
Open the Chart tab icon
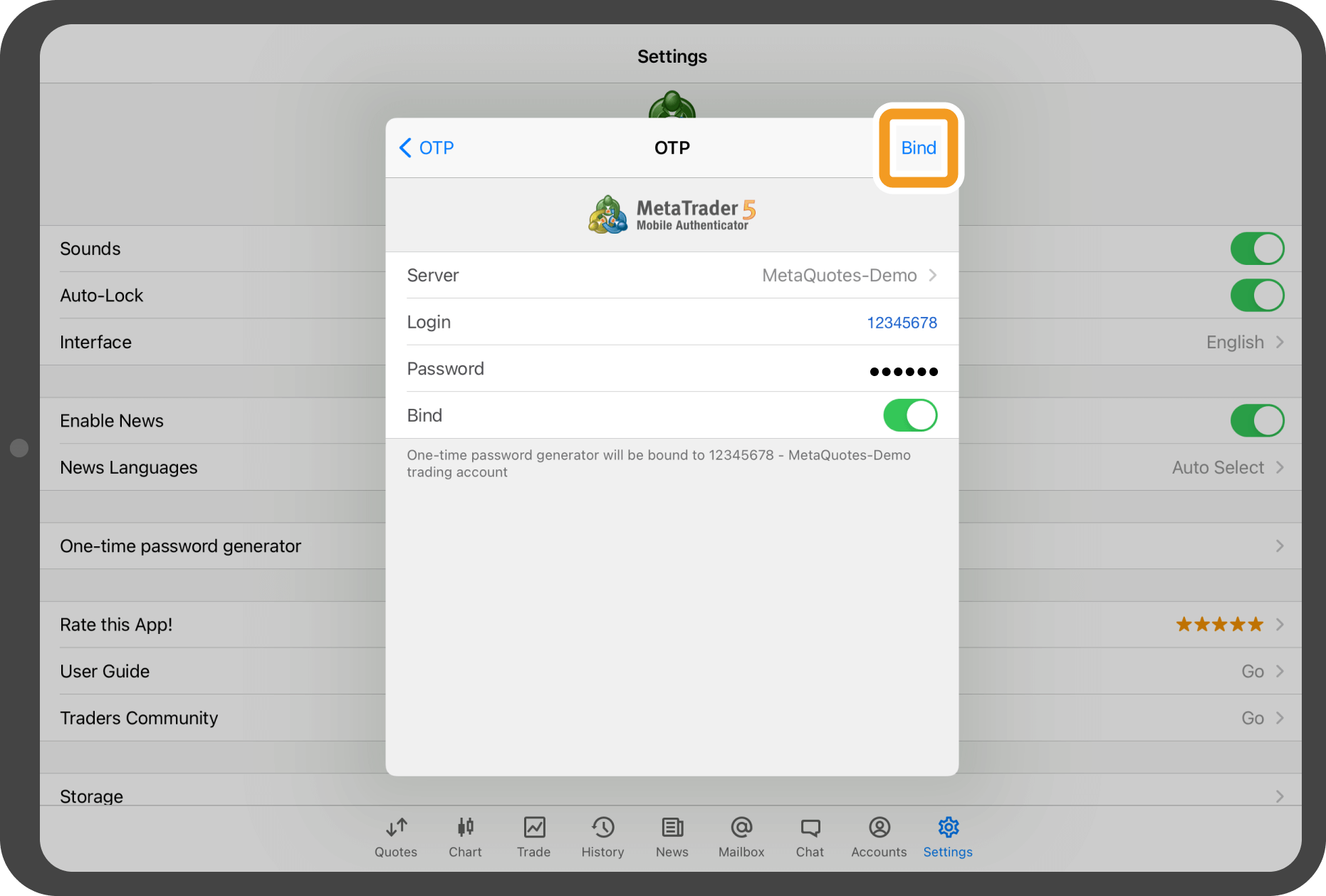[465, 837]
